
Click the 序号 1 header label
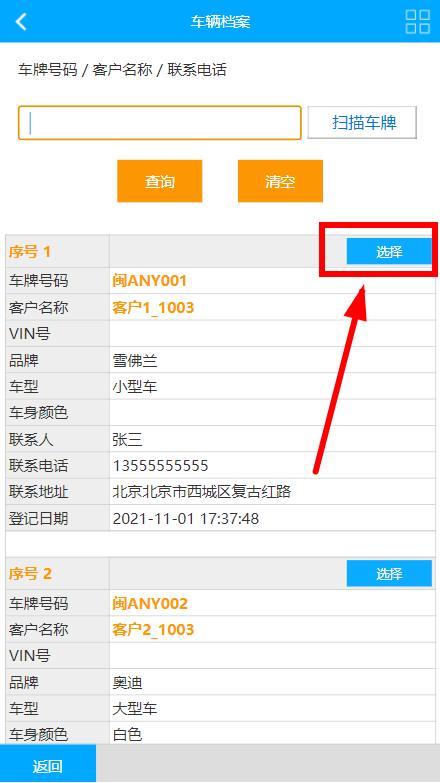coord(29,252)
